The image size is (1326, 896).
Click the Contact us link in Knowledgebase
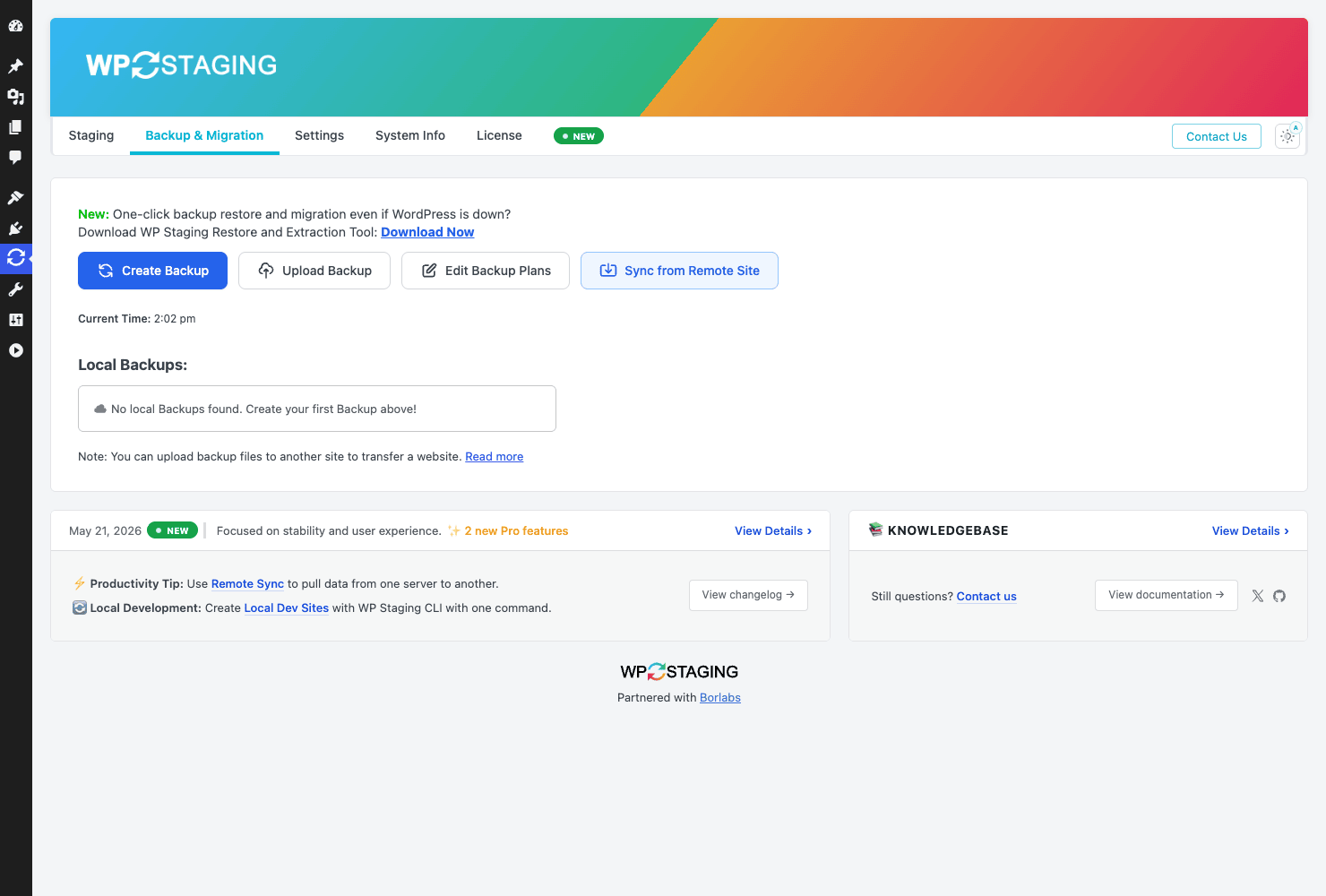pos(986,597)
